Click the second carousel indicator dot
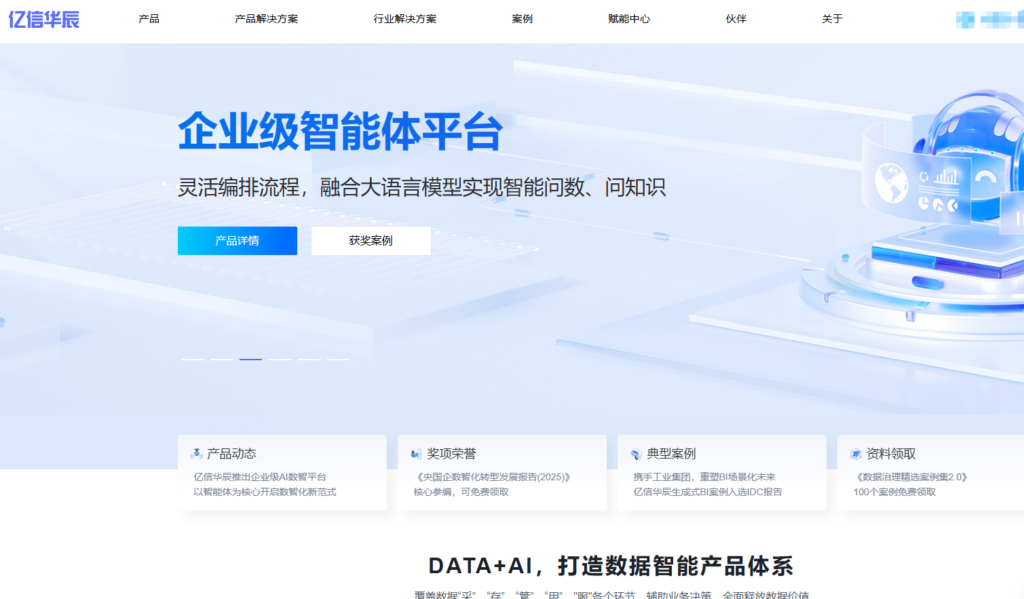1024x599 pixels. (x=221, y=358)
